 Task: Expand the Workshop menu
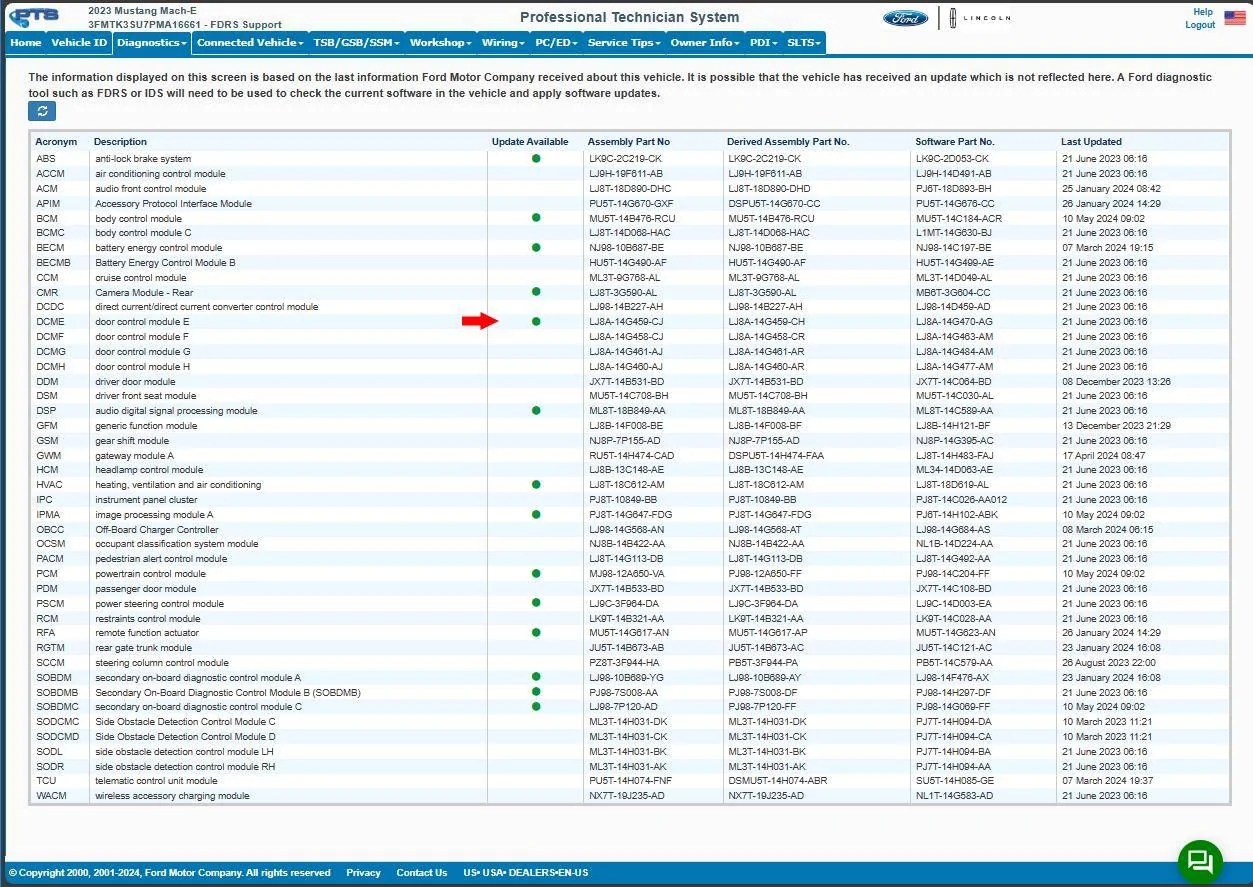tap(440, 43)
